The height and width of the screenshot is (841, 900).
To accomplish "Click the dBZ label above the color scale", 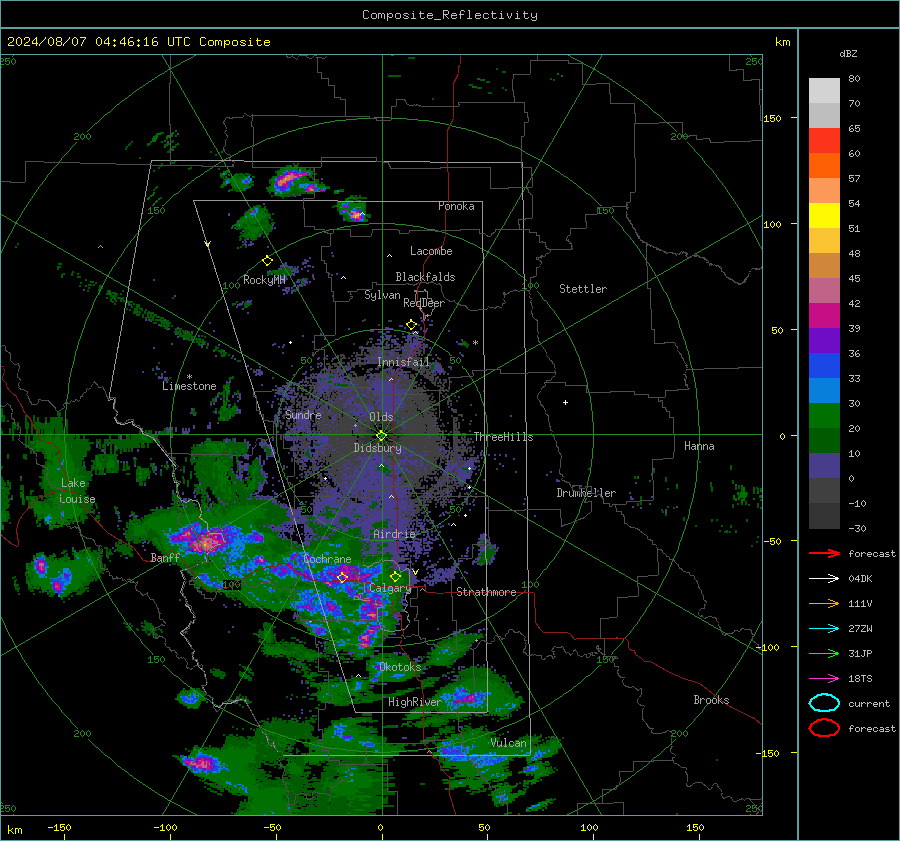I will point(848,53).
